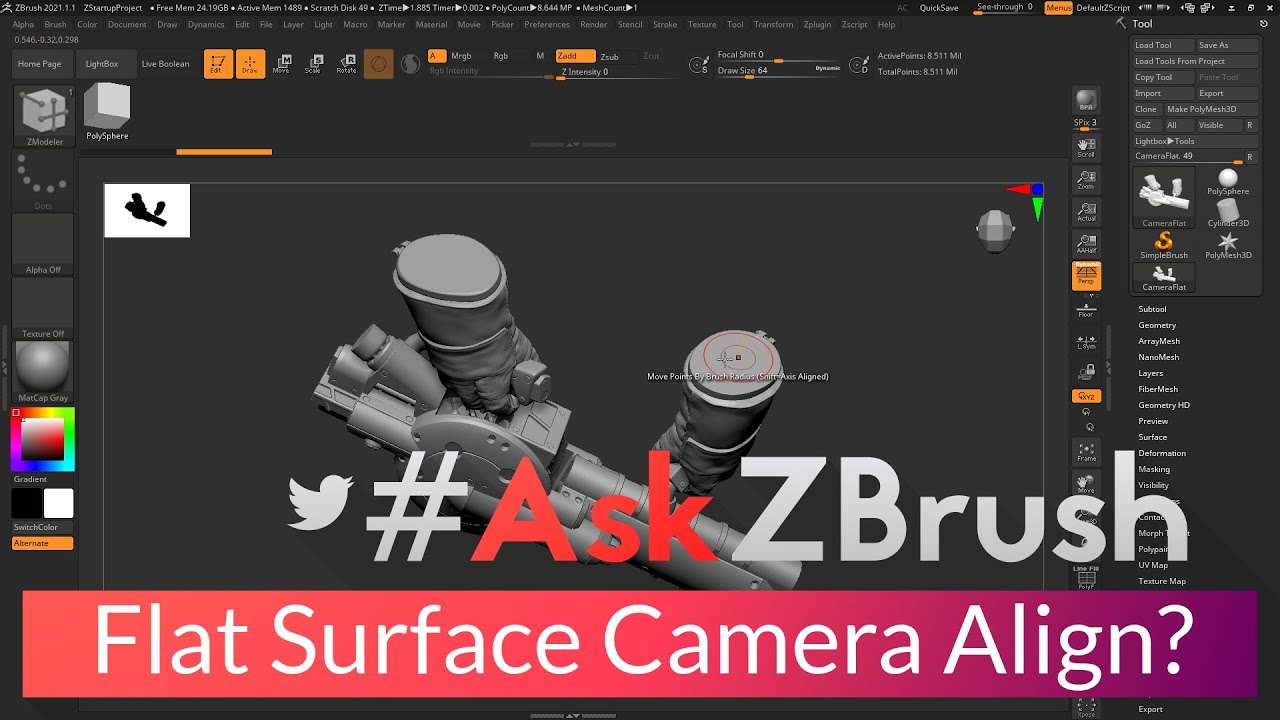
Task: Click the Clone tool button
Action: [1146, 109]
